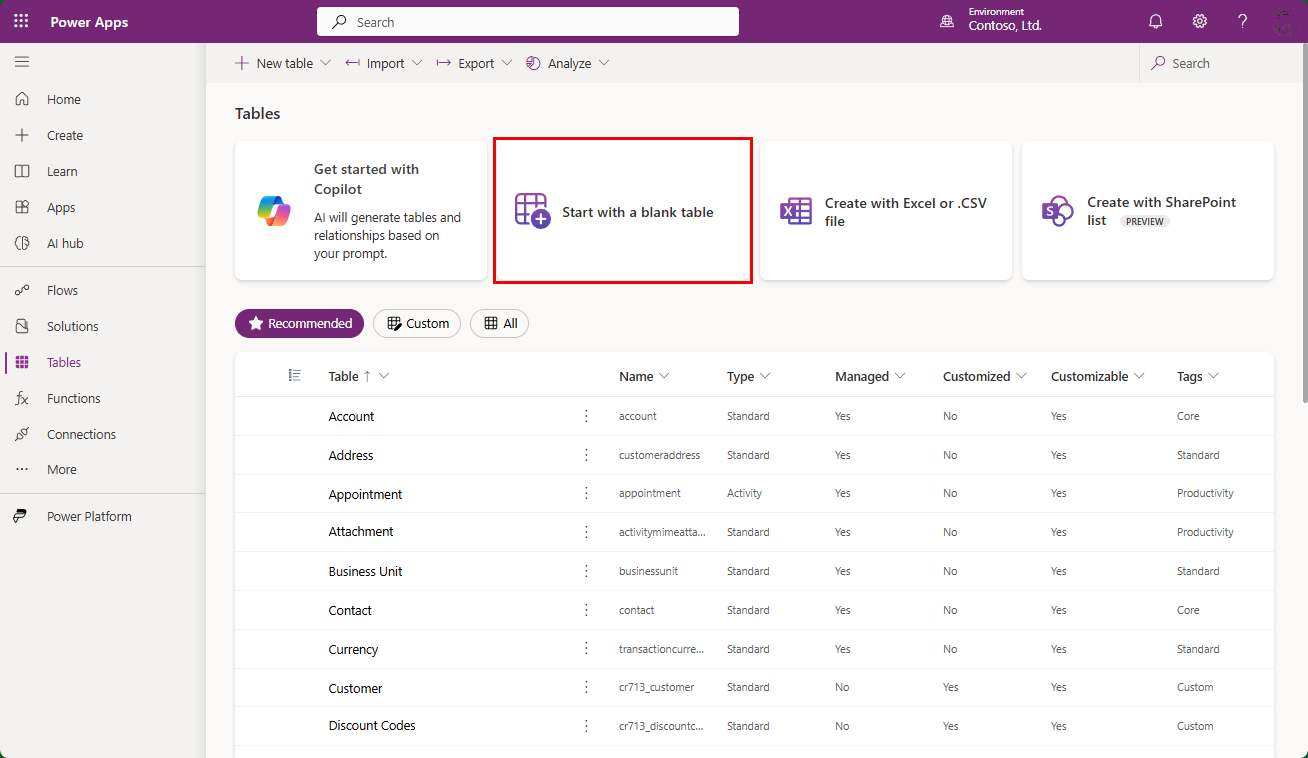Open the Settings gear icon
Viewport: 1308px width, 758px height.
[1200, 21]
